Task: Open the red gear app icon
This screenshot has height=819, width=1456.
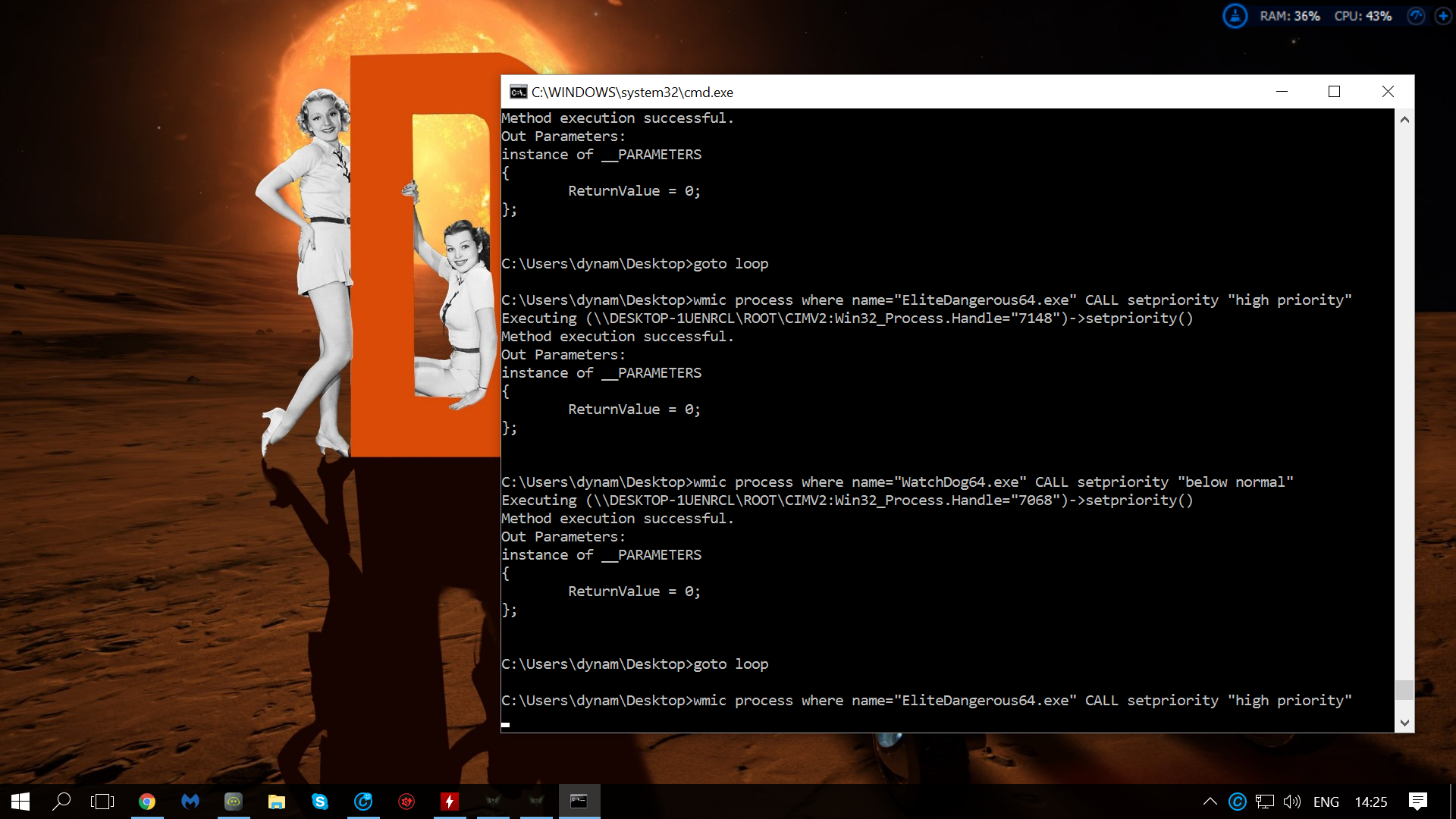Action: pos(406,802)
